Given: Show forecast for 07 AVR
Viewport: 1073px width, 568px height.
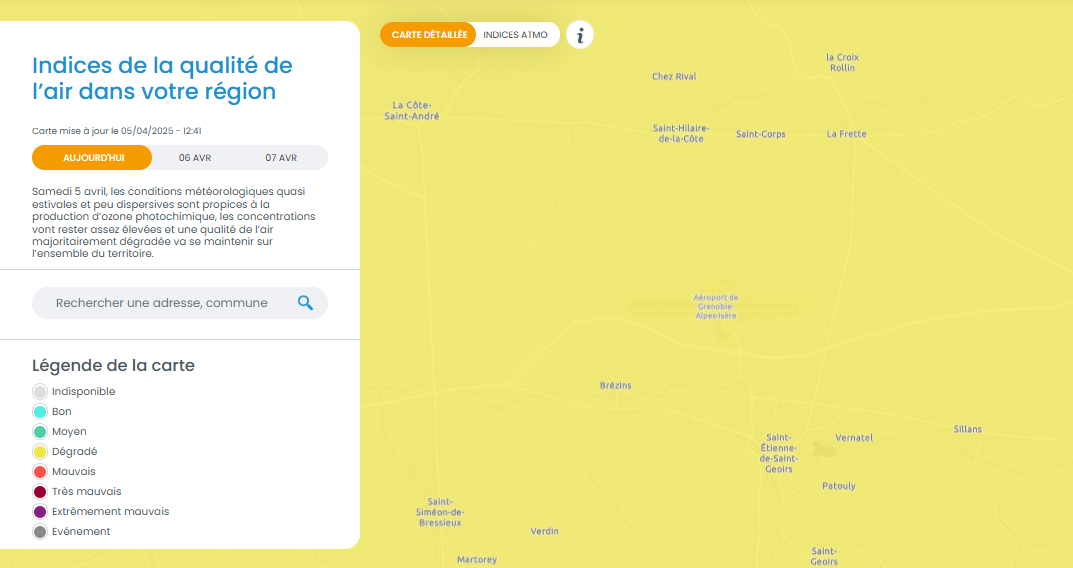Looking at the screenshot, I should point(281,158).
